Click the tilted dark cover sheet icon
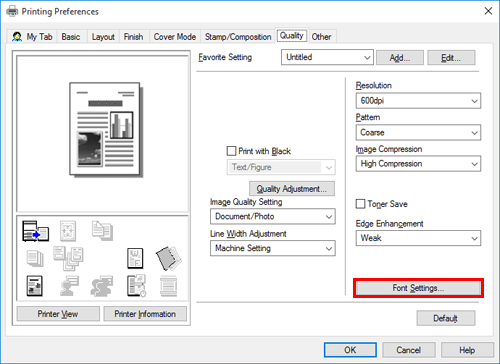This screenshot has height=364, width=500. click(x=169, y=258)
